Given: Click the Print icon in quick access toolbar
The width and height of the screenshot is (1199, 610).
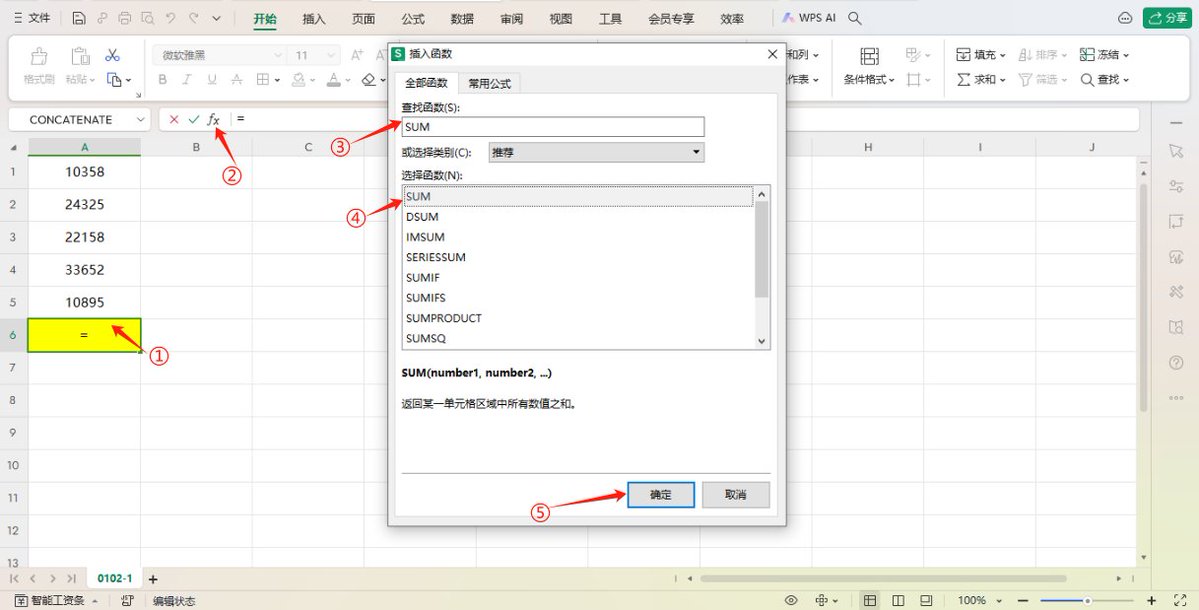Looking at the screenshot, I should point(125,18).
